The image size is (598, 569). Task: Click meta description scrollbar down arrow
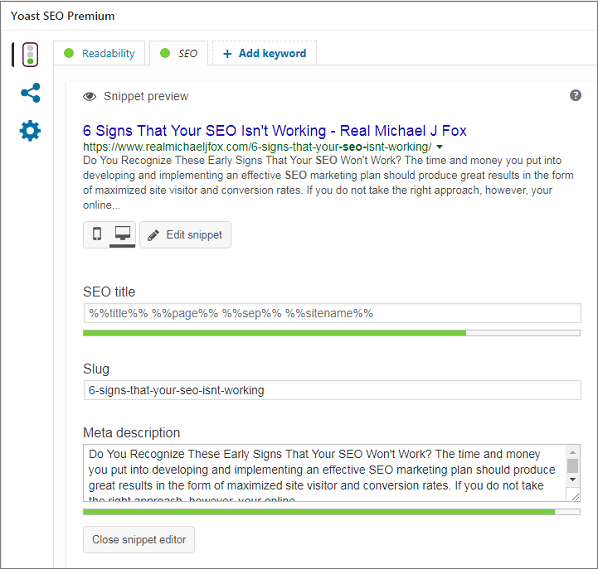(572, 479)
